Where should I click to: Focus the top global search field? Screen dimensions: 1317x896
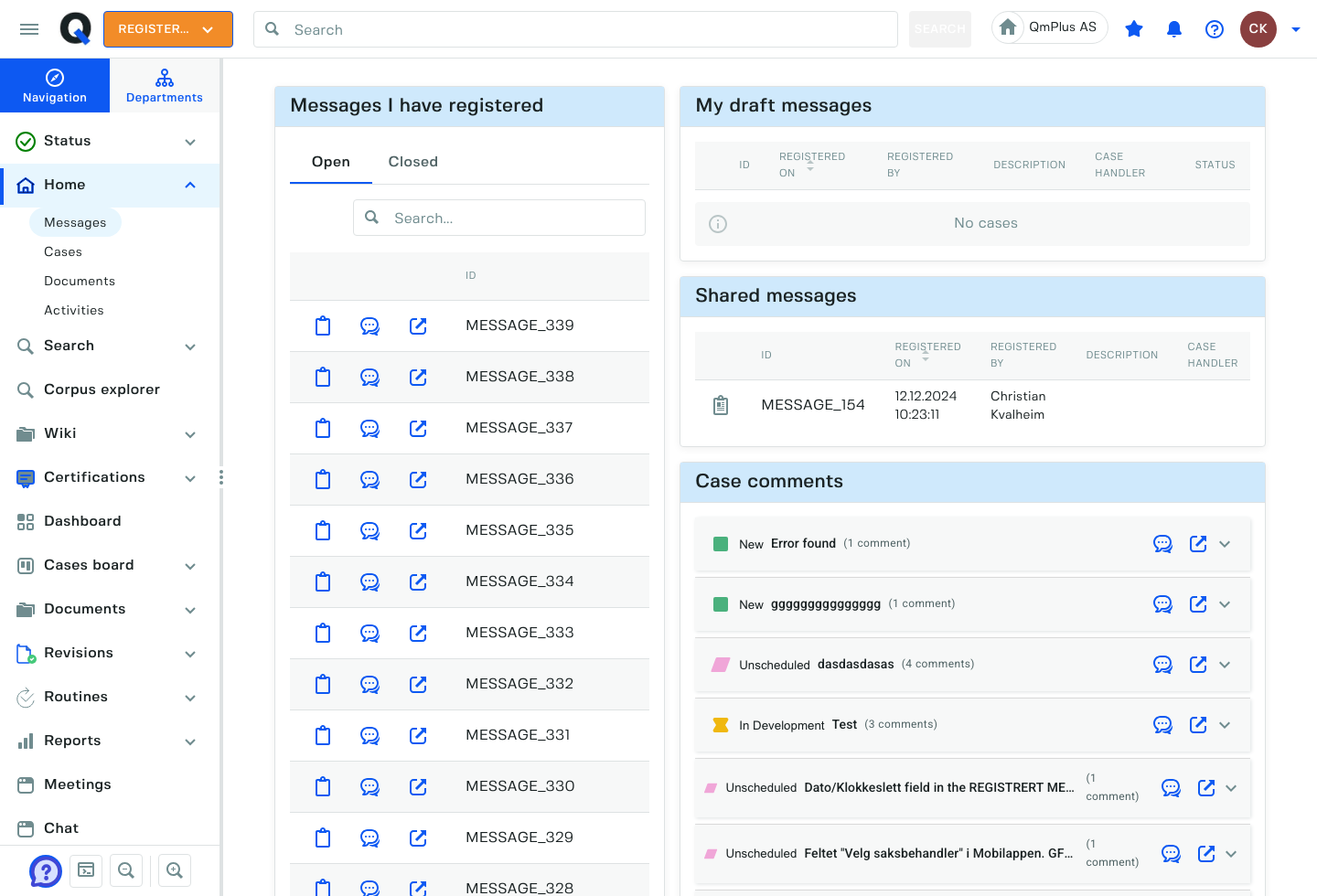click(x=576, y=29)
